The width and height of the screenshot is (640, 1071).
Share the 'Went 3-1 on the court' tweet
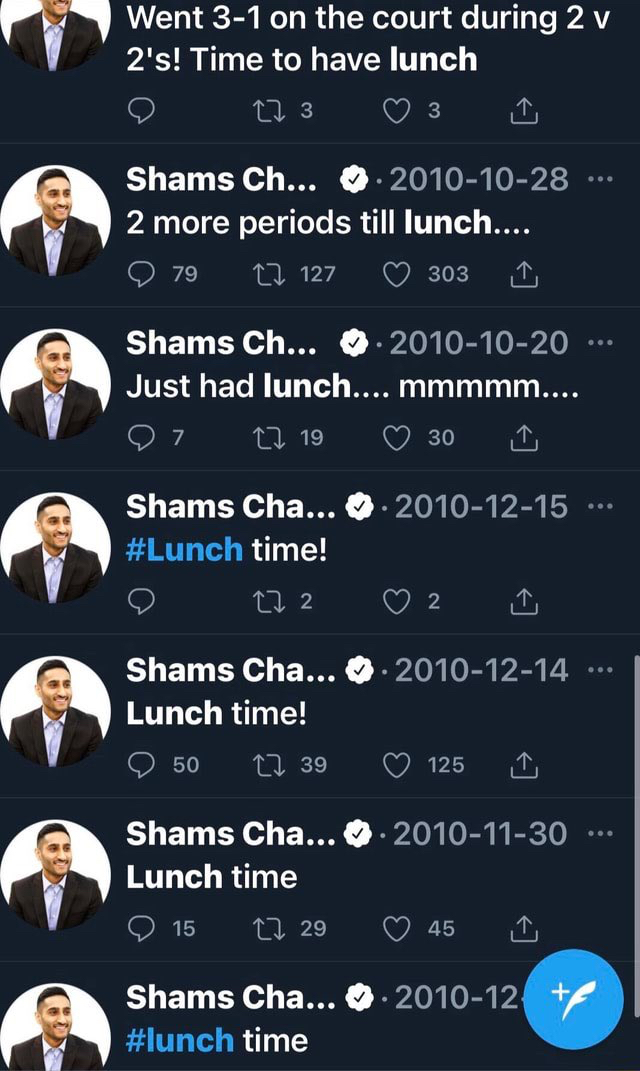pos(523,111)
